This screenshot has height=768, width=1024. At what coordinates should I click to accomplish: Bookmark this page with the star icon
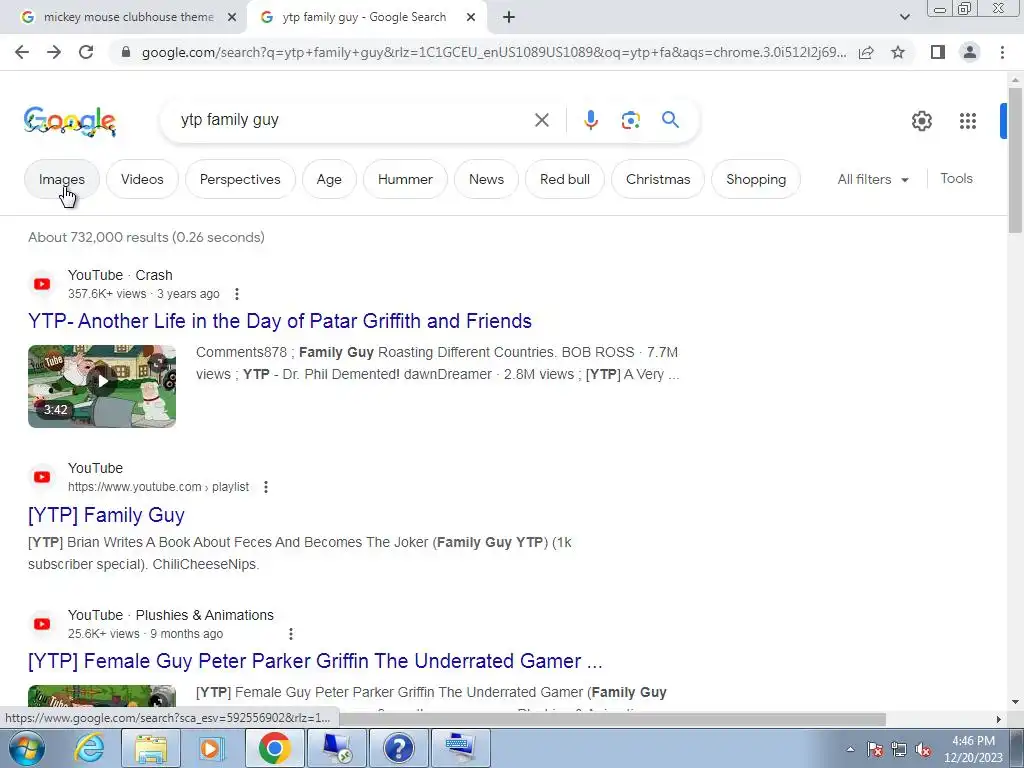[898, 52]
